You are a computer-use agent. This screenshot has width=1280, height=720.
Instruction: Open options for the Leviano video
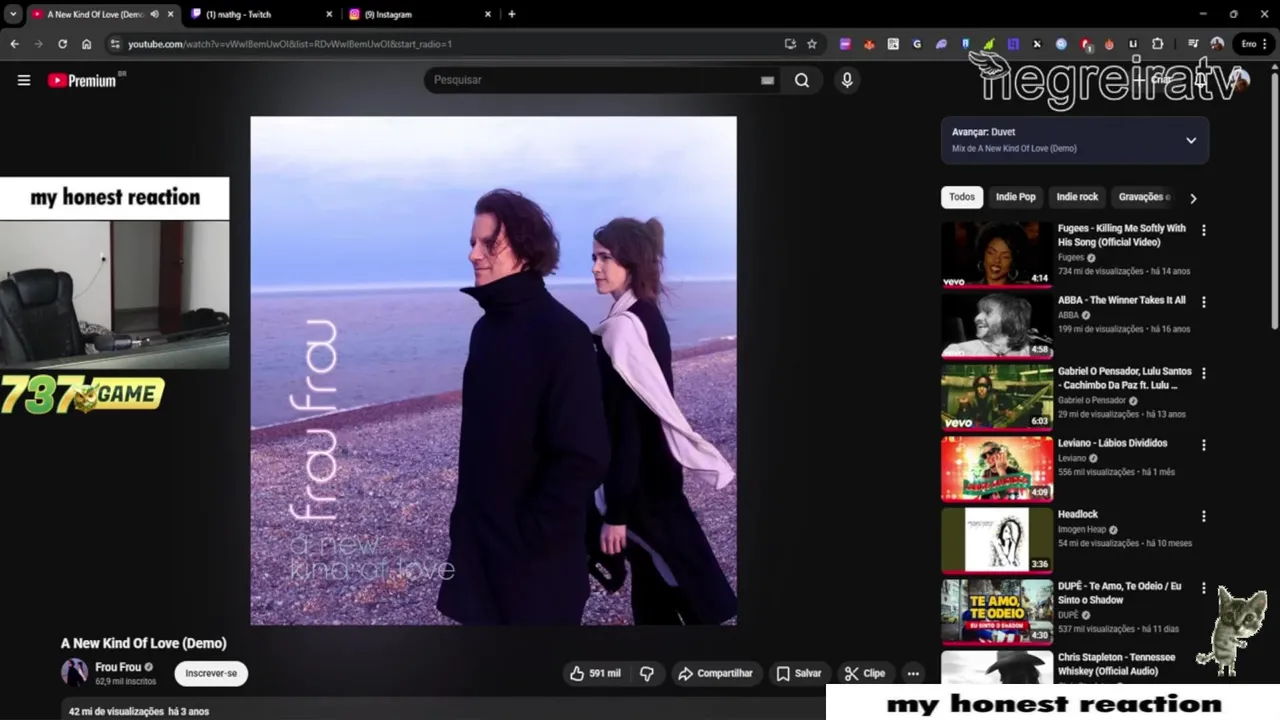click(1204, 444)
